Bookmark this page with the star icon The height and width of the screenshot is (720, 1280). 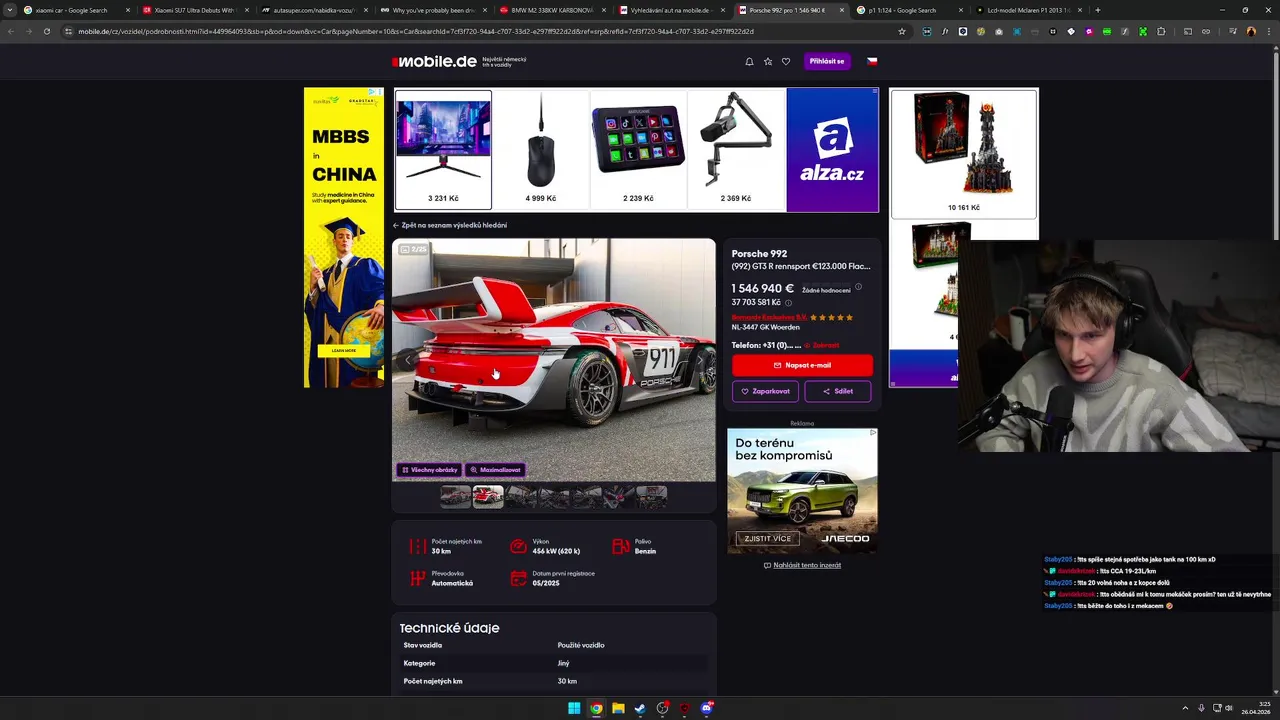(x=901, y=31)
